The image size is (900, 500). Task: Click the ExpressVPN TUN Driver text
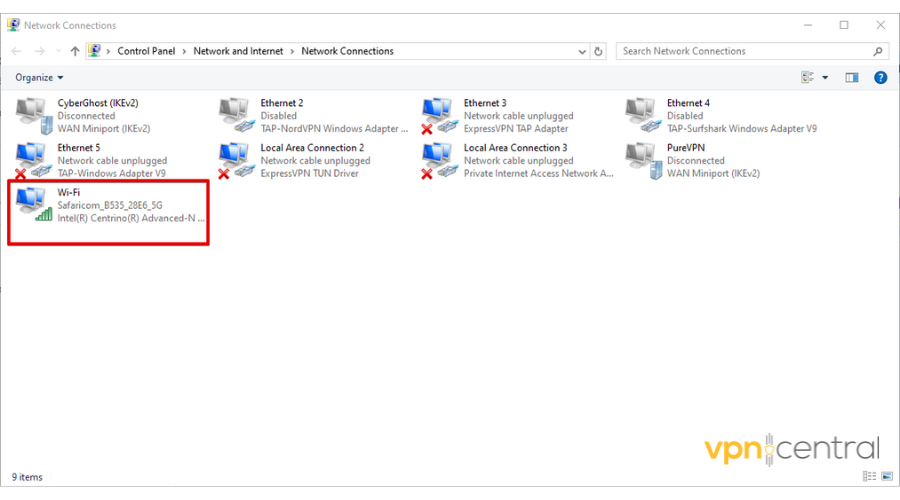pos(309,173)
